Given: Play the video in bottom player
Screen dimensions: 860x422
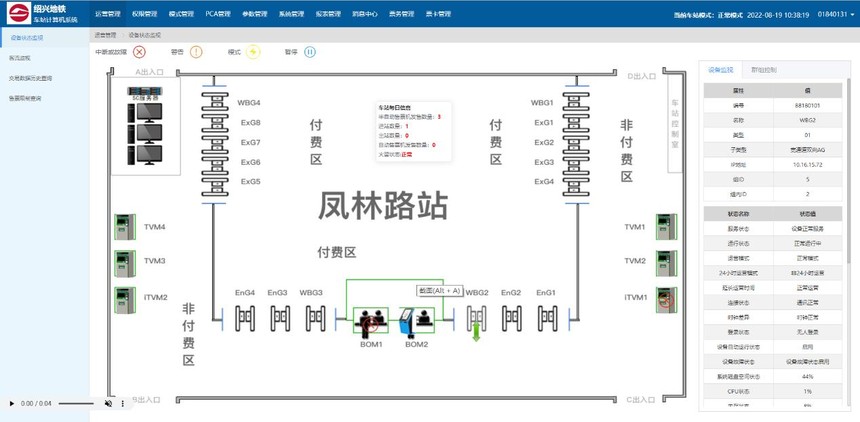Looking at the screenshot, I should coord(12,404).
